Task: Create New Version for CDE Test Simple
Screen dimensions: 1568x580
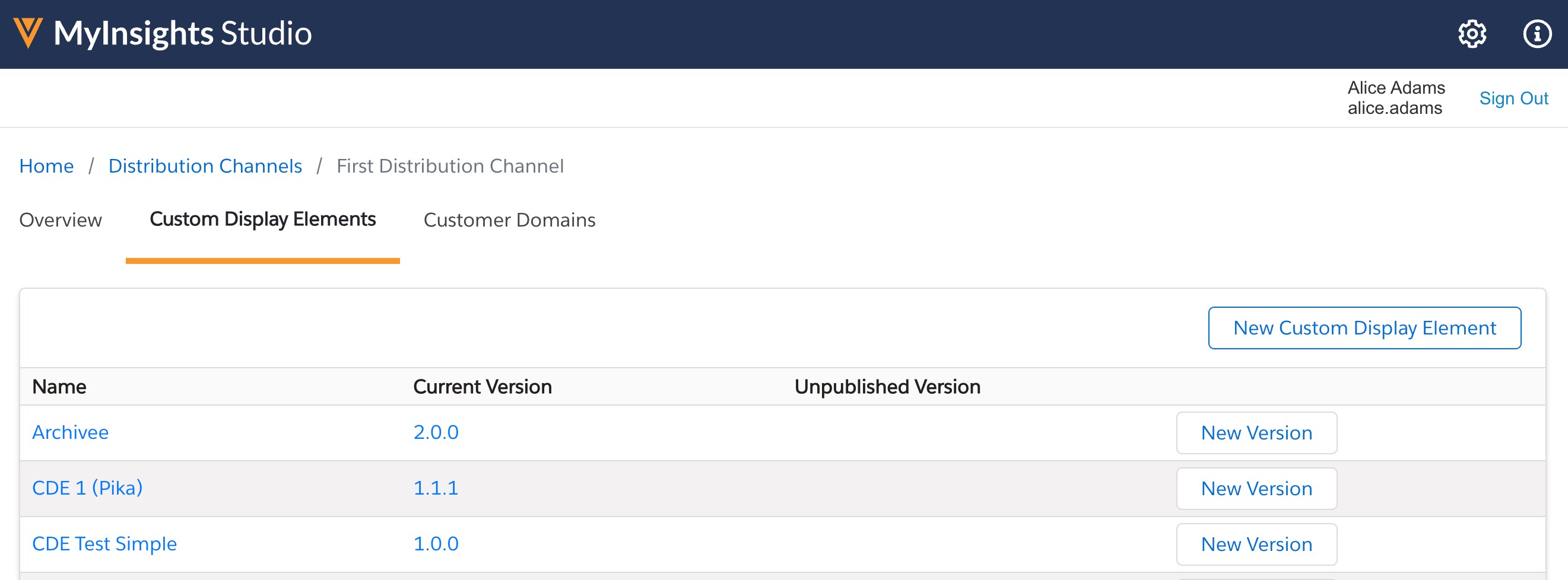Action: pyautogui.click(x=1256, y=544)
